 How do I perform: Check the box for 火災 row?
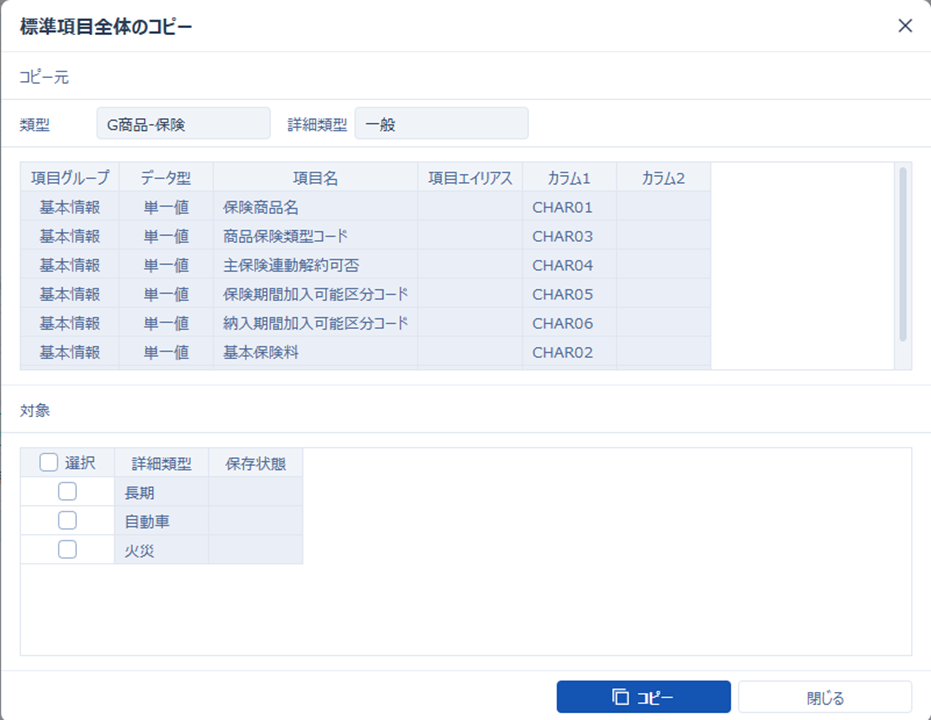click(x=67, y=549)
